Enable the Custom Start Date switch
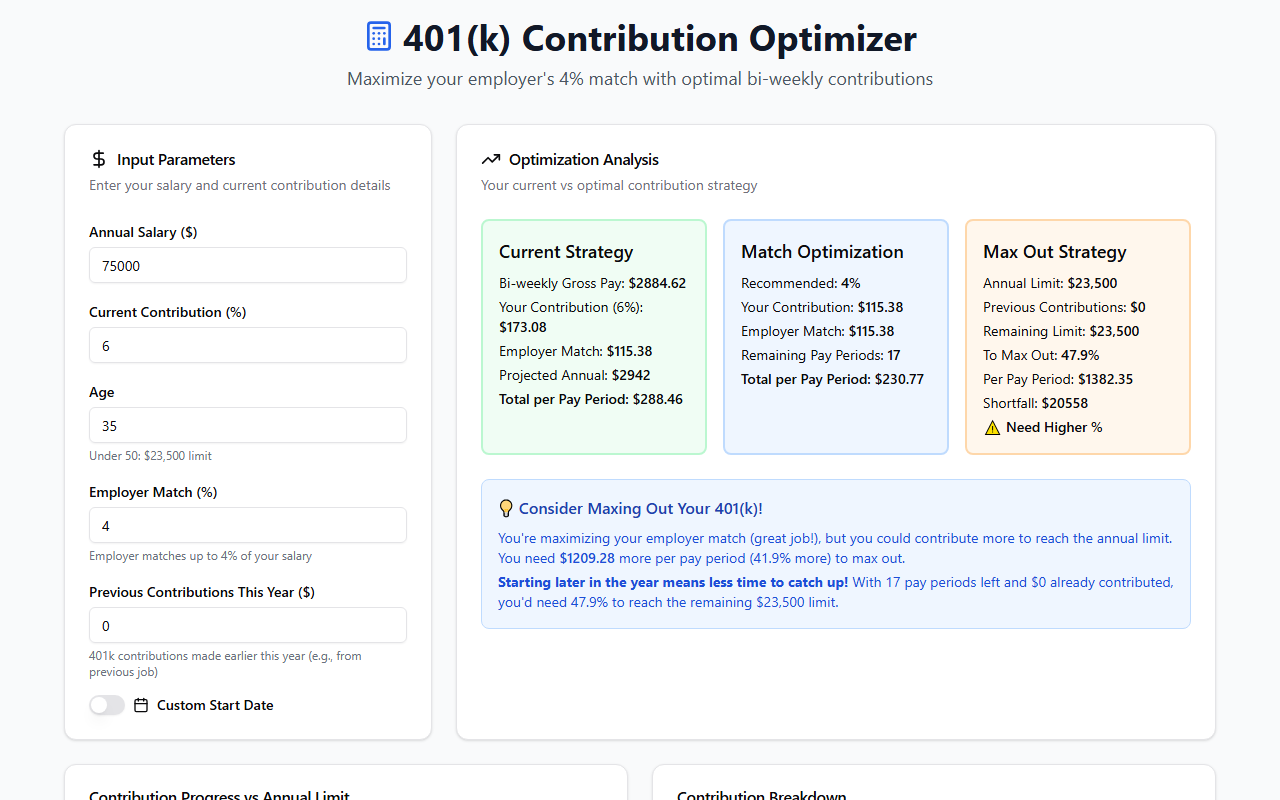1280x800 pixels. [107, 705]
